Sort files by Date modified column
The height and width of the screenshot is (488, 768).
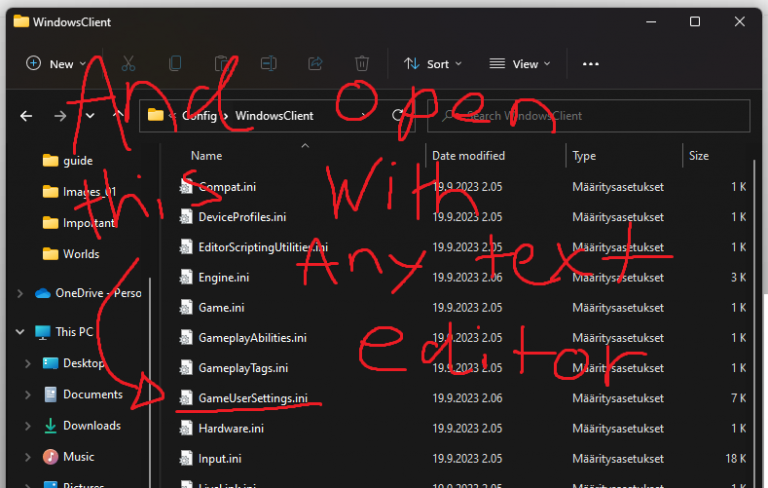click(468, 156)
